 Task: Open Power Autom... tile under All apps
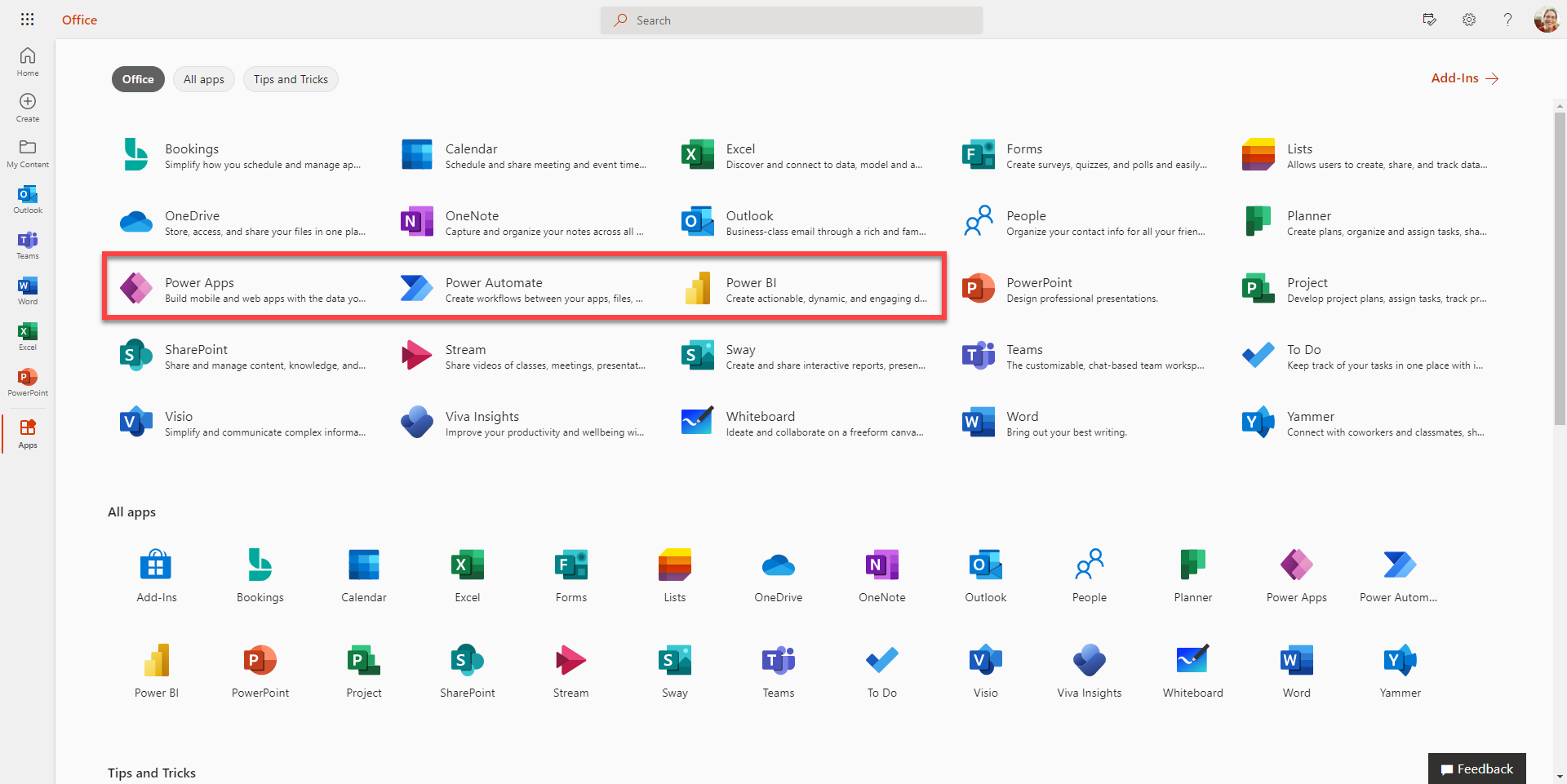pyautogui.click(x=1399, y=575)
